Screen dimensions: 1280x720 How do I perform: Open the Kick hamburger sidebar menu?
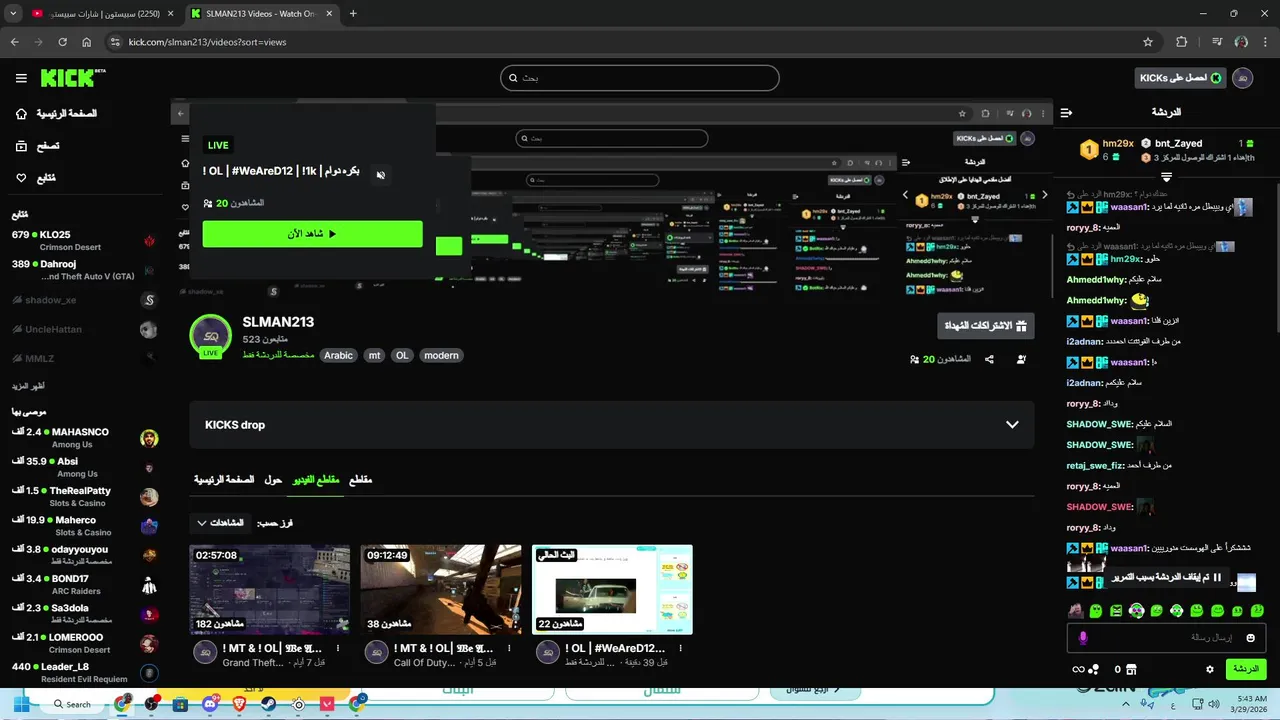click(21, 78)
